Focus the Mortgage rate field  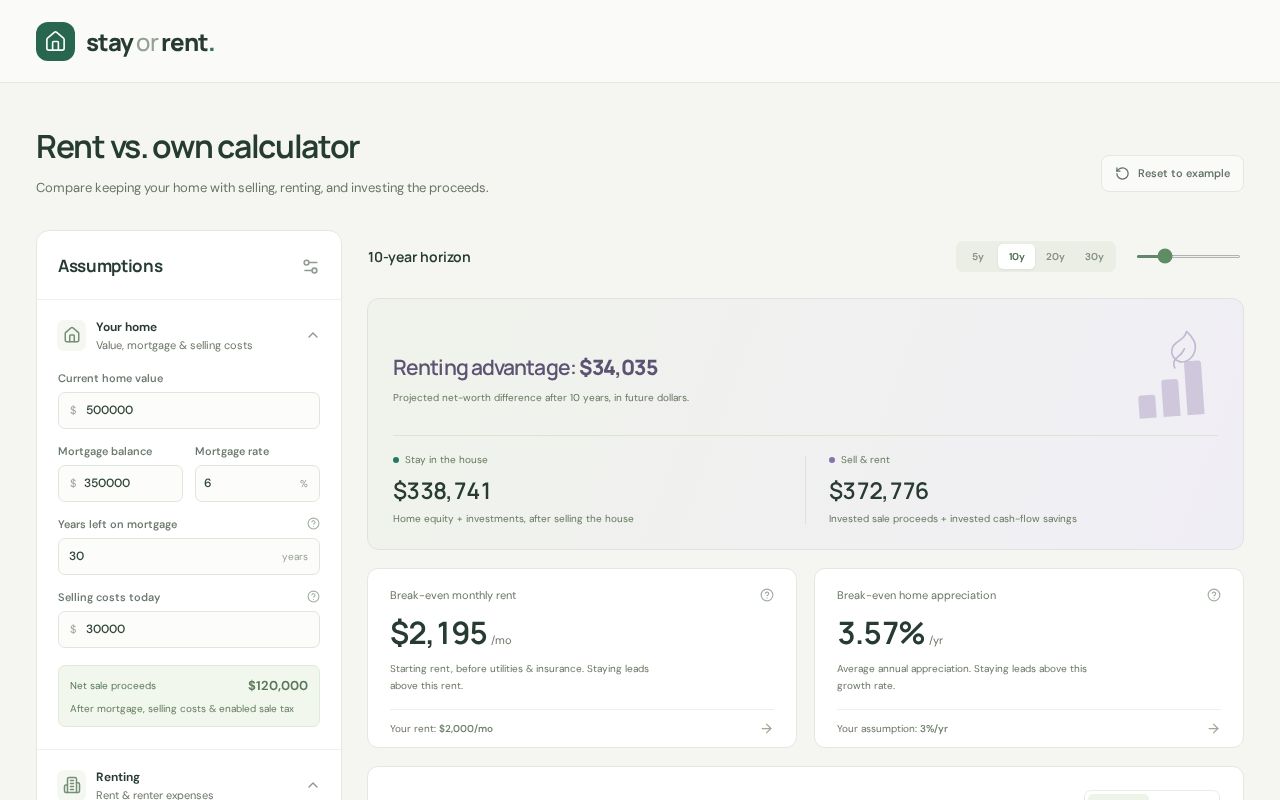pos(257,483)
